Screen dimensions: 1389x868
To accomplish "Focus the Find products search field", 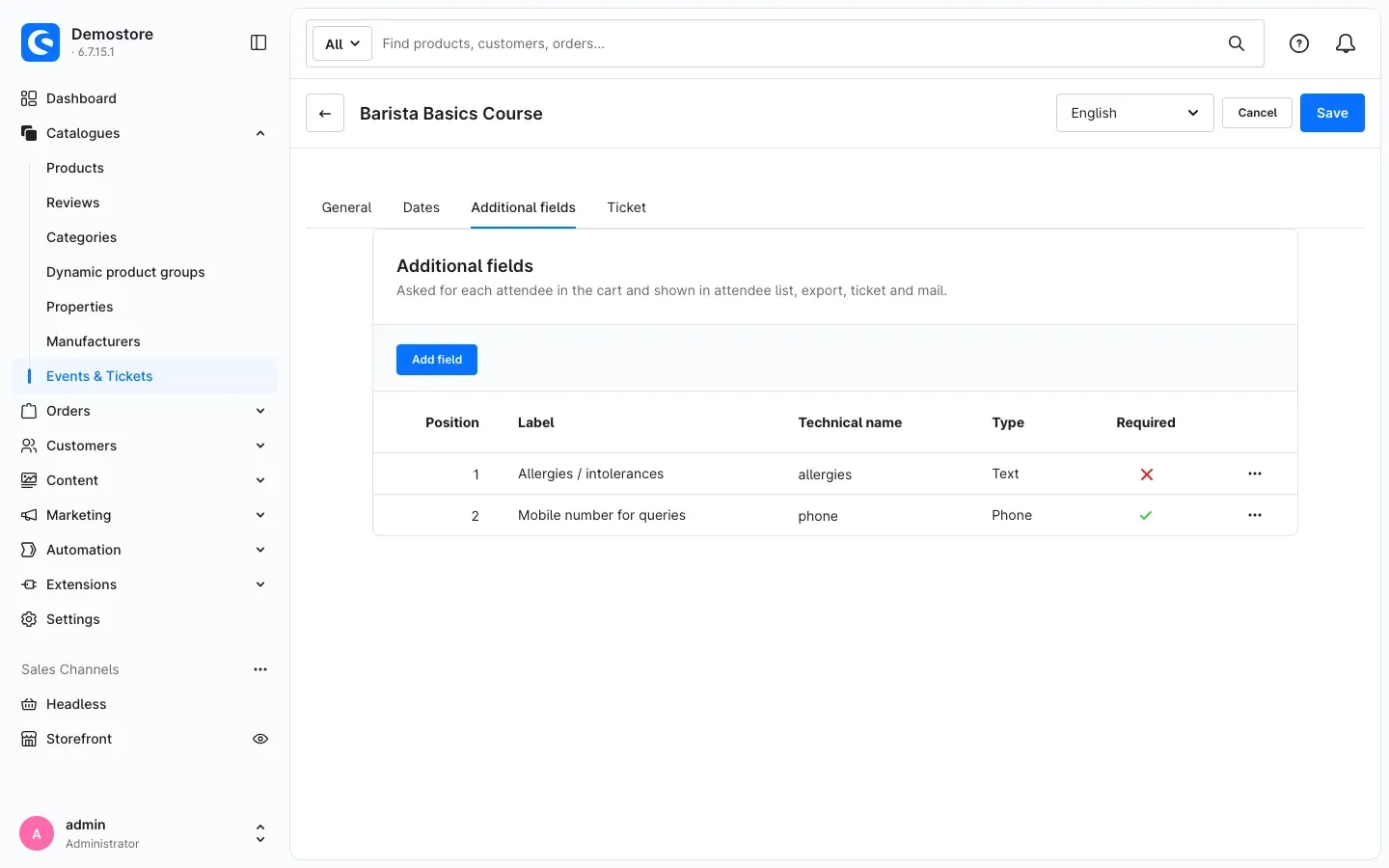I will 799,43.
